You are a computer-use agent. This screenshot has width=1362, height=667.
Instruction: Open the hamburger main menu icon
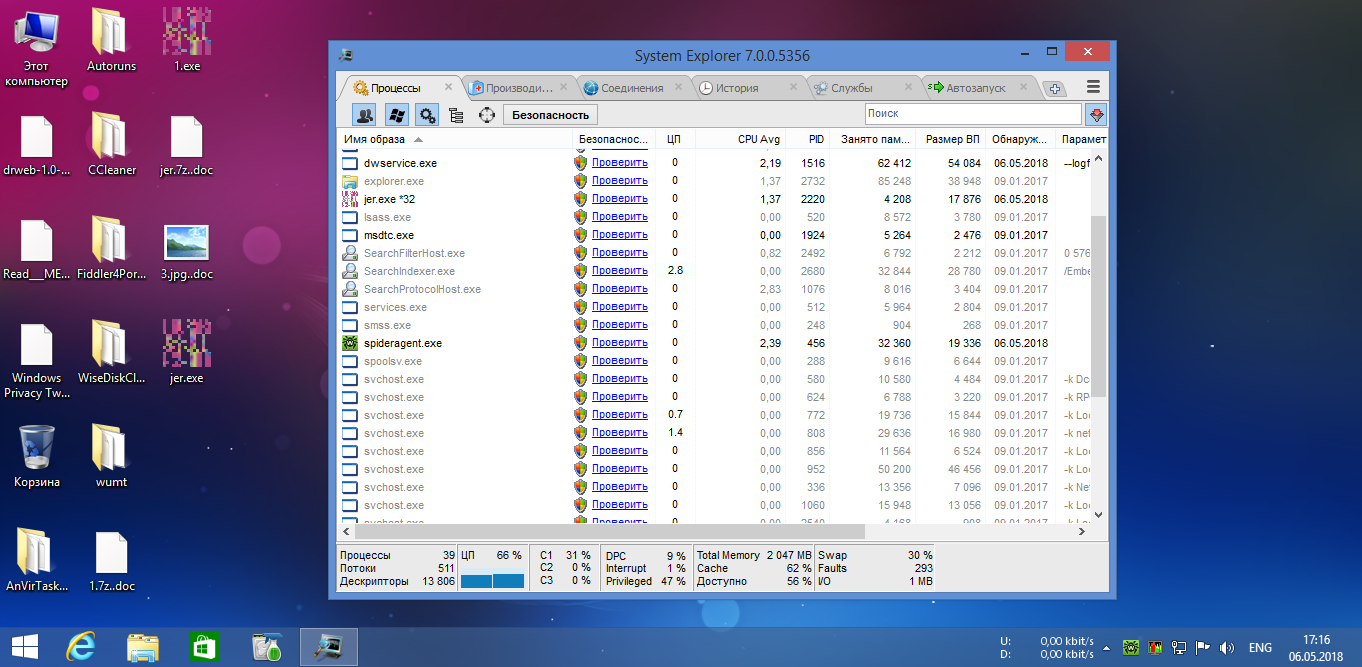(1093, 87)
